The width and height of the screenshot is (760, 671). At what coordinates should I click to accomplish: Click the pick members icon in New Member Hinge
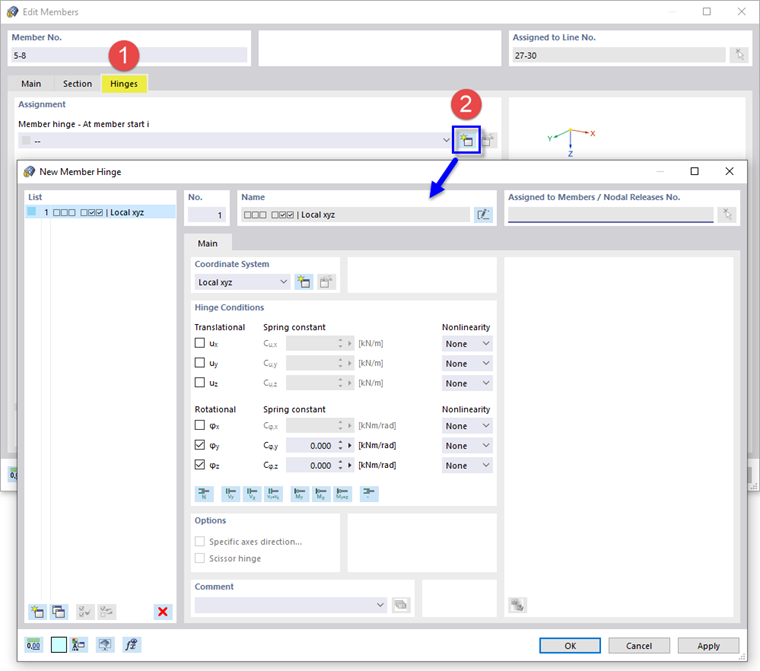727,214
